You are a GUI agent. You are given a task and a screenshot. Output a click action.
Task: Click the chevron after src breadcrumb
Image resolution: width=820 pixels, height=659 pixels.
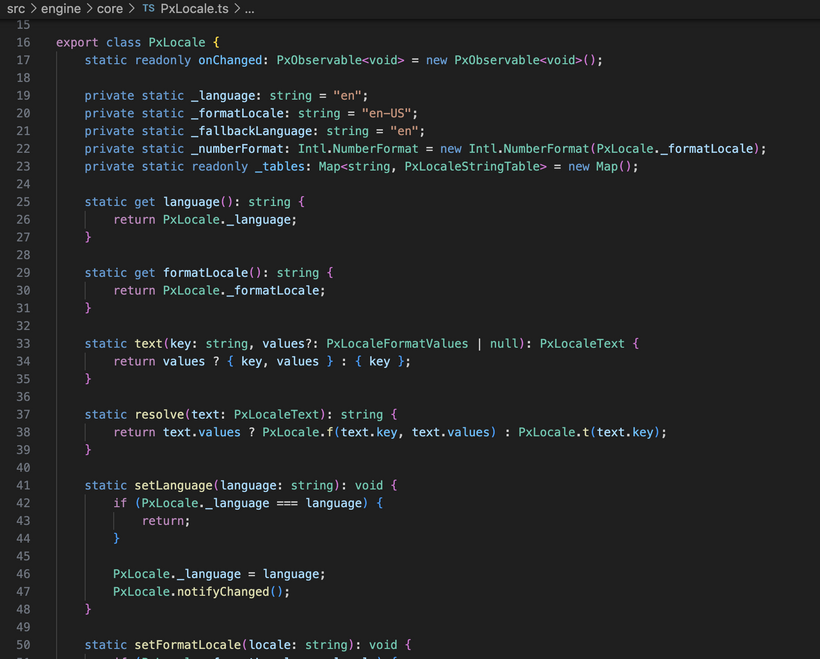[x=33, y=8]
